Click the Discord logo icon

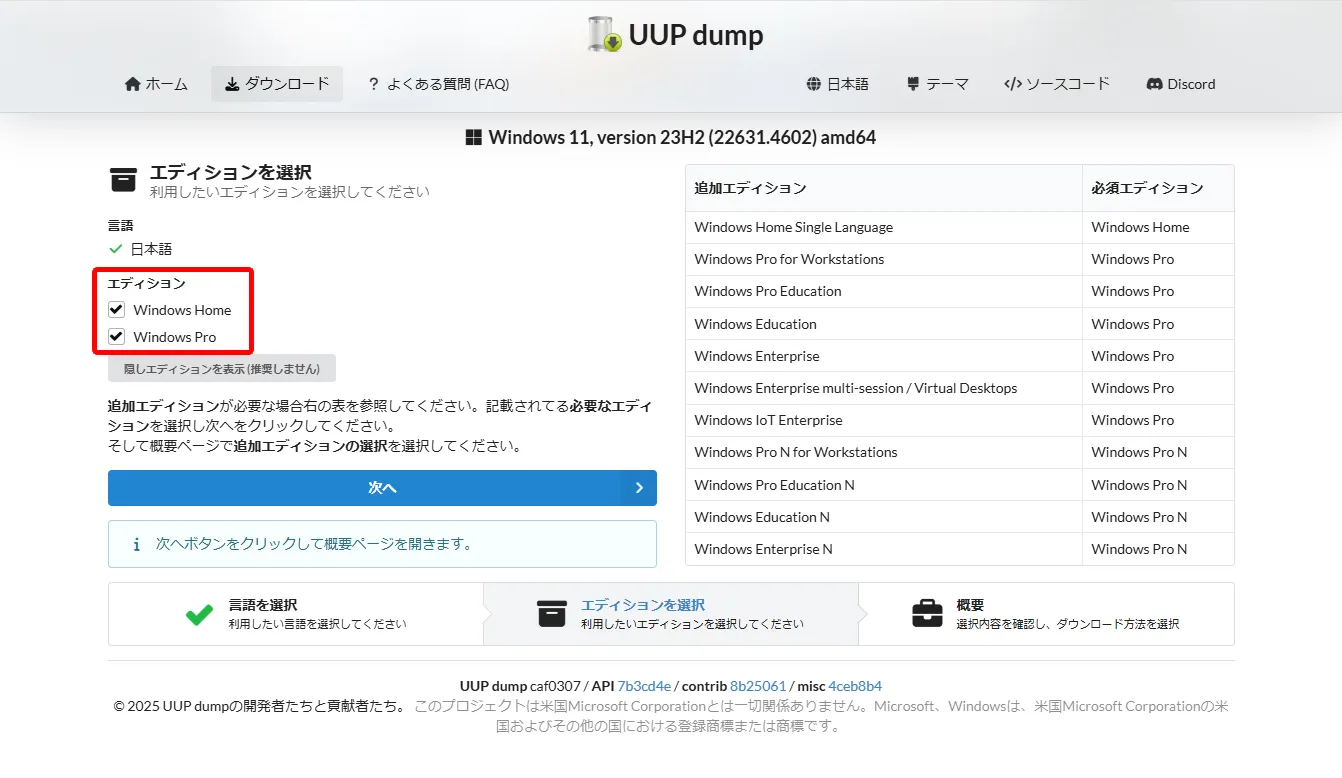1154,84
